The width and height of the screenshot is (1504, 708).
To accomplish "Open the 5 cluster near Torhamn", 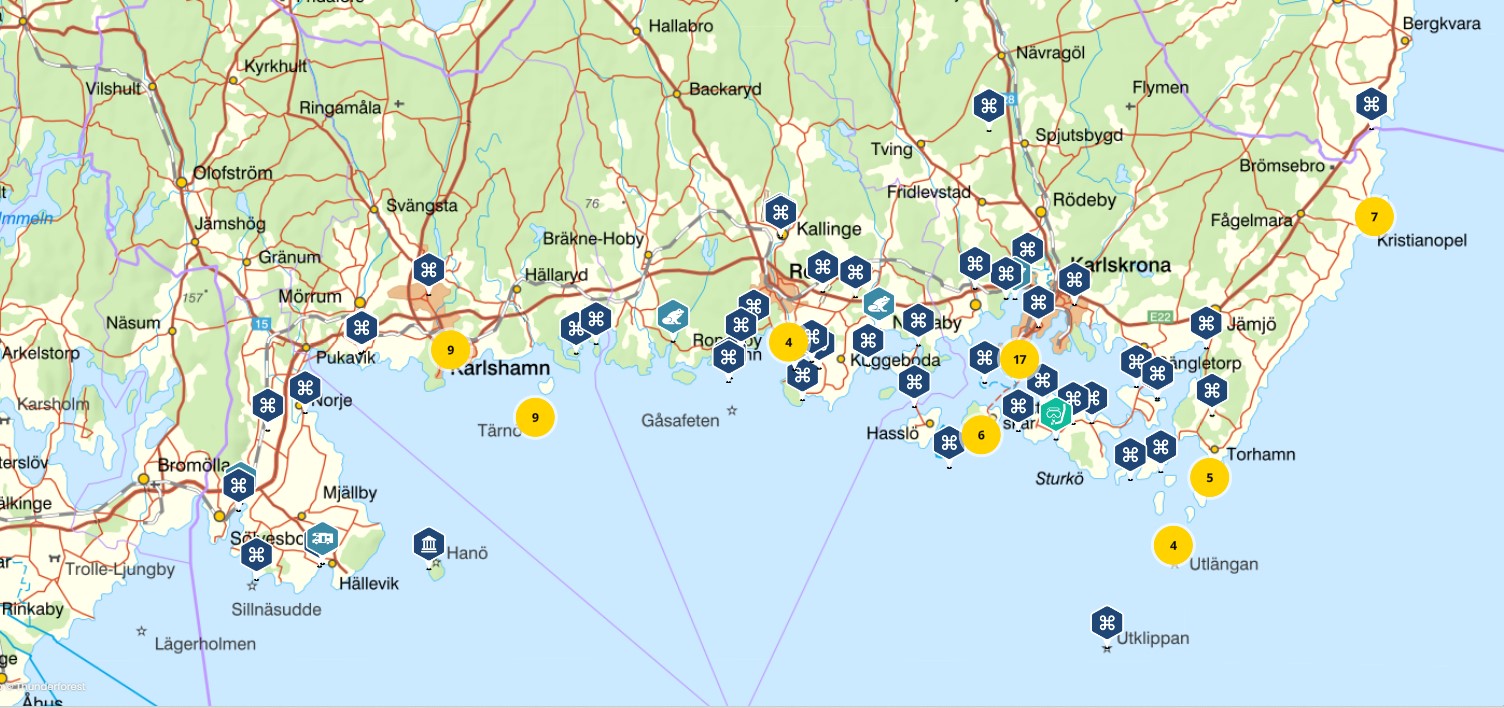I will click(x=1209, y=478).
